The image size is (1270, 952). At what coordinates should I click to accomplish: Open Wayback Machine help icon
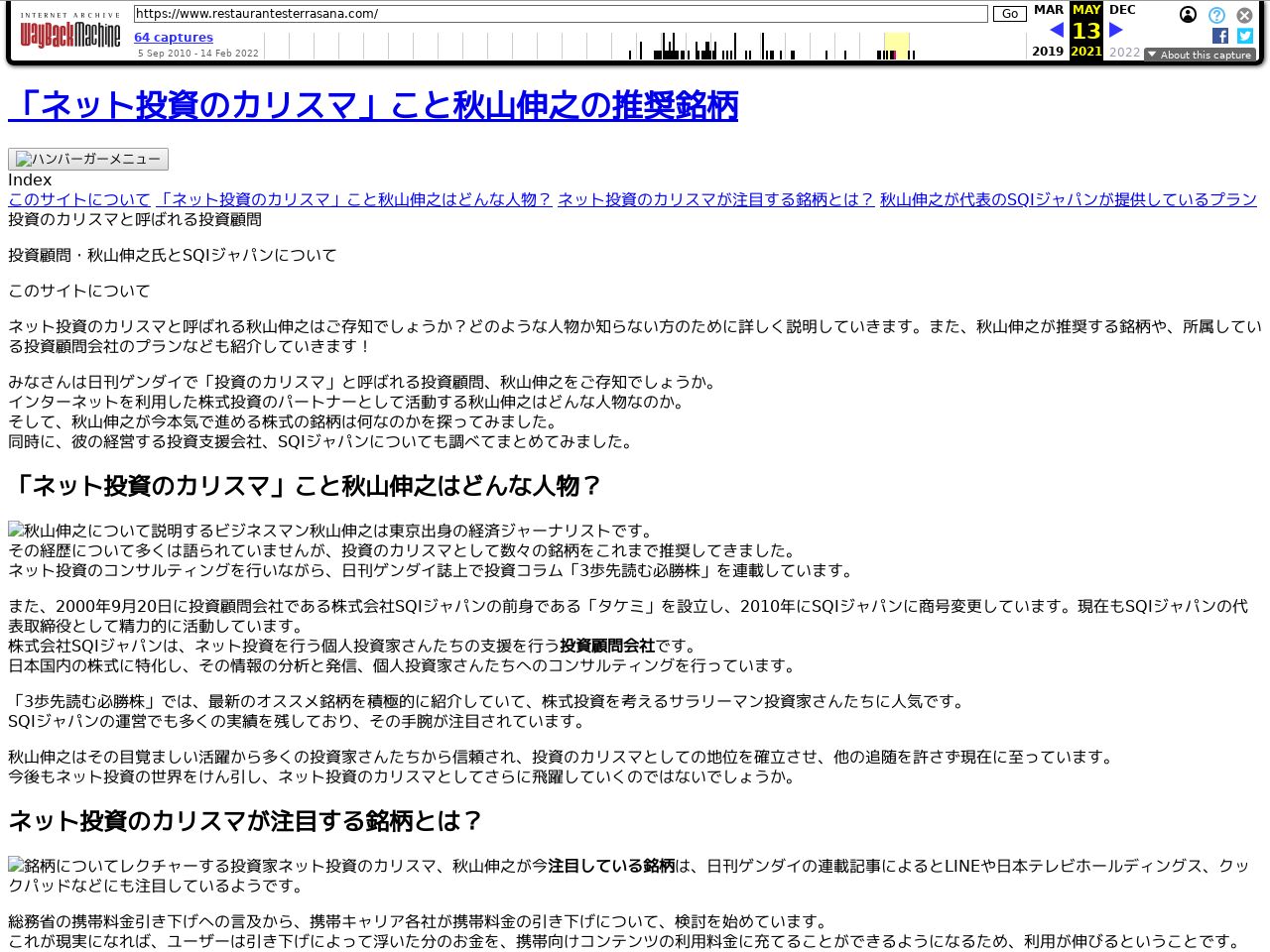(x=1216, y=15)
